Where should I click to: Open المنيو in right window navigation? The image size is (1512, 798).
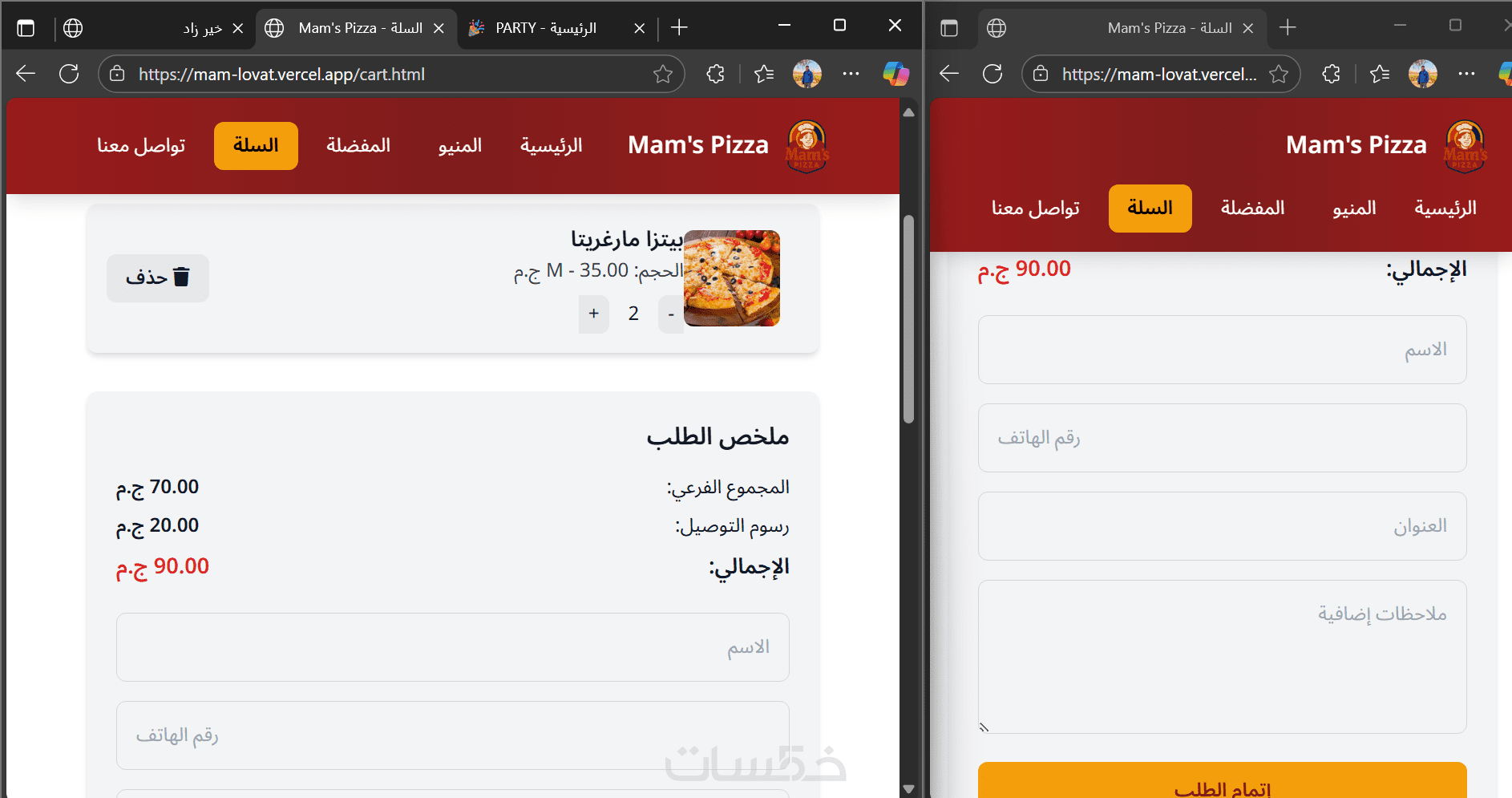click(1355, 209)
